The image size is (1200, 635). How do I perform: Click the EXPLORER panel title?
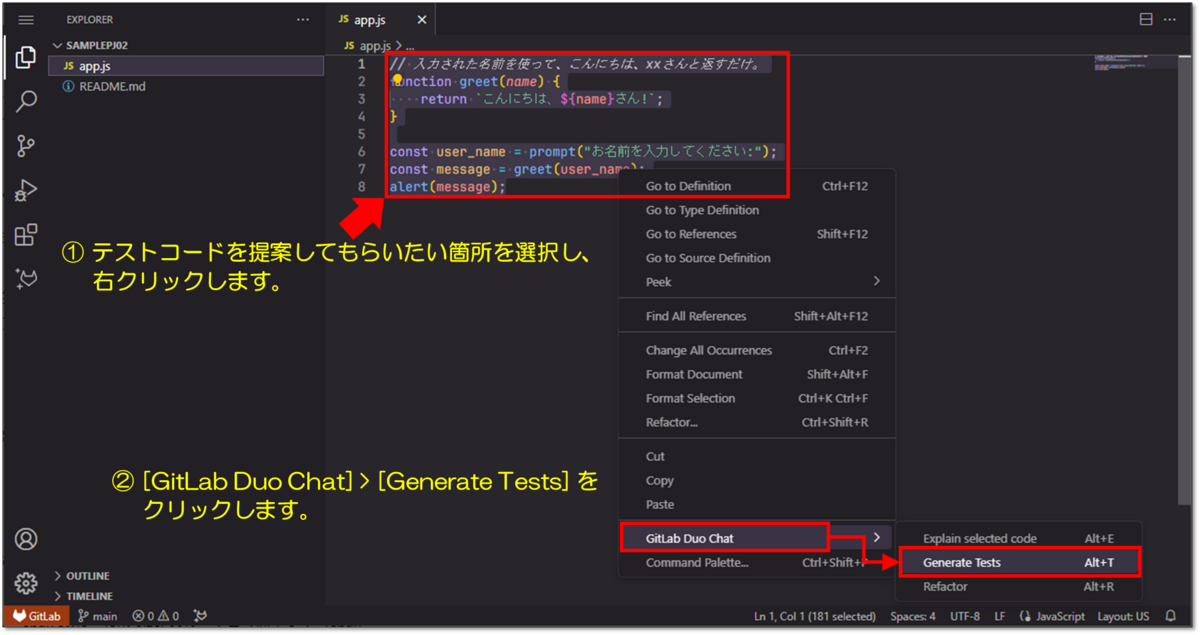click(89, 20)
